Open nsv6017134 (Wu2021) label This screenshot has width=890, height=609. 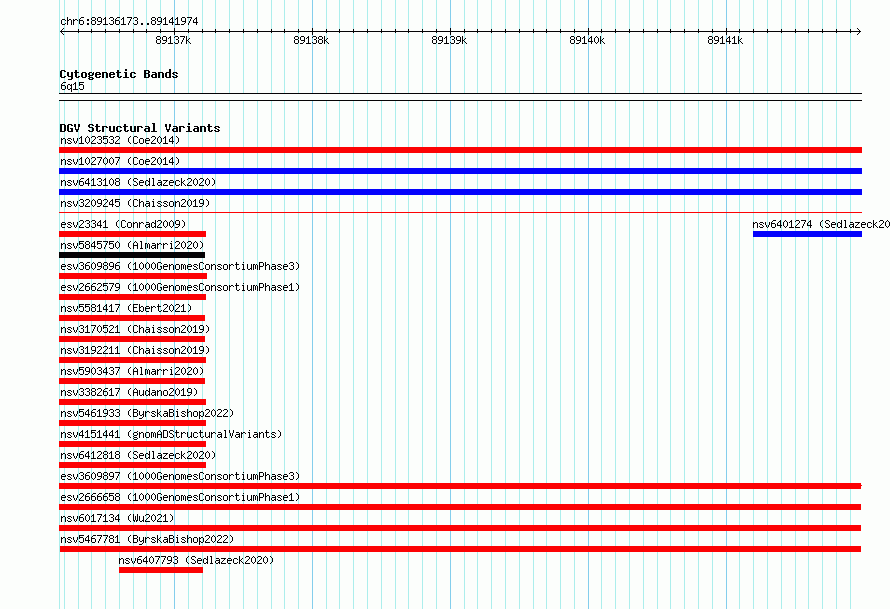pos(117,518)
